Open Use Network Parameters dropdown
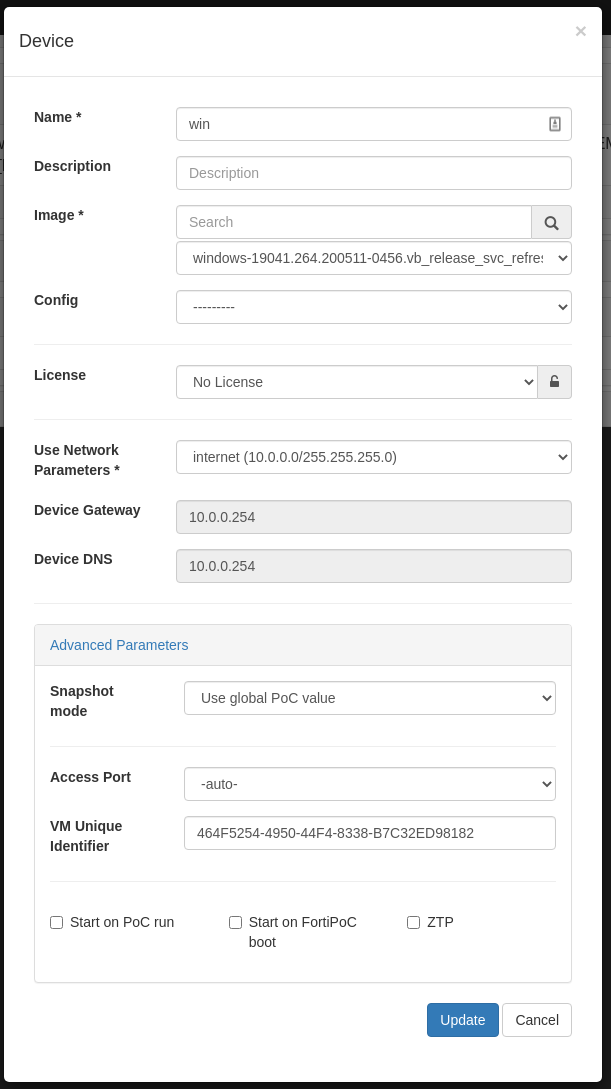Screen dimensions: 611x1089 pos(373,457)
